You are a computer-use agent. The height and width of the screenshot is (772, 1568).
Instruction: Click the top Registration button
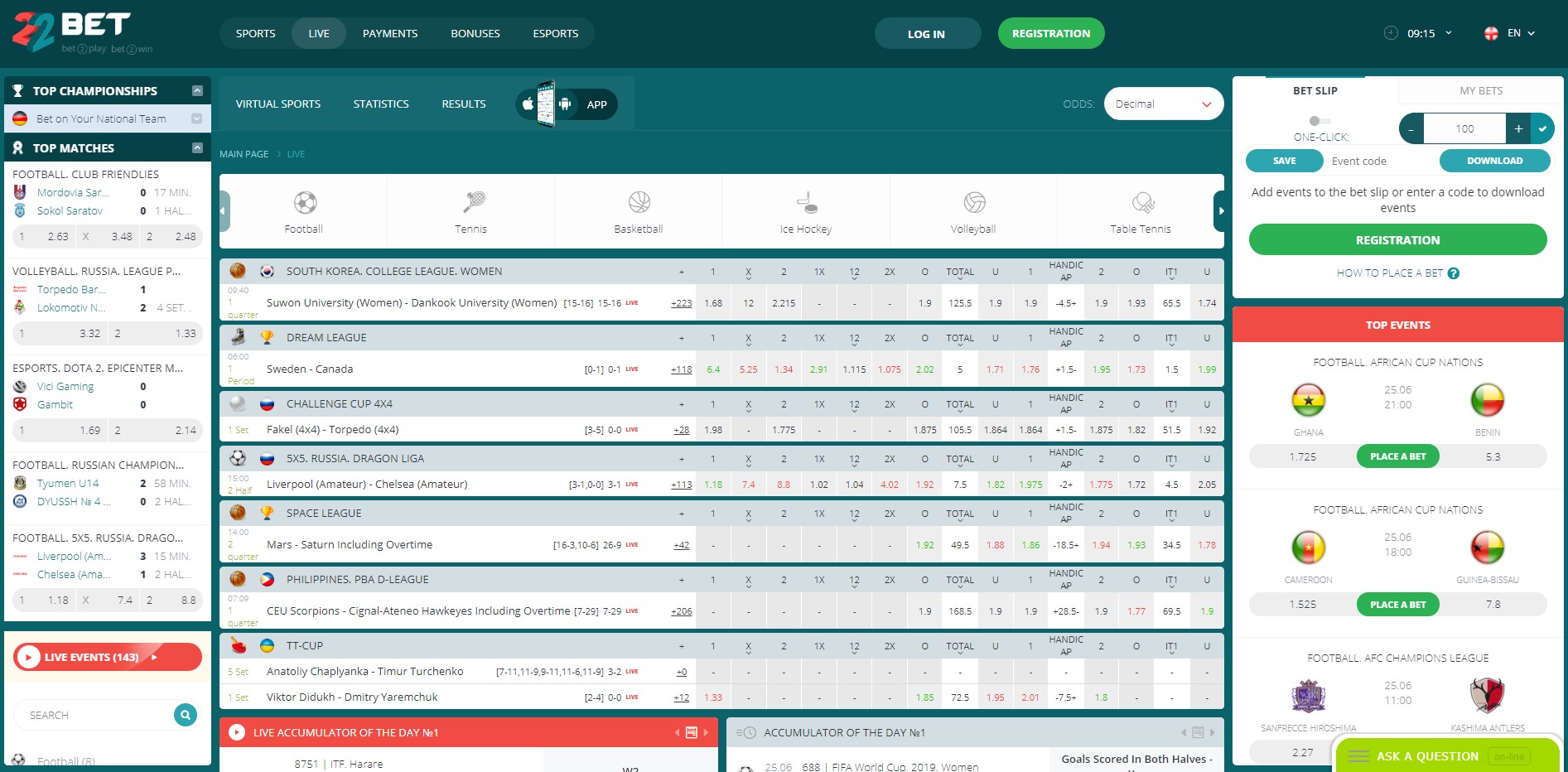pyautogui.click(x=1051, y=33)
